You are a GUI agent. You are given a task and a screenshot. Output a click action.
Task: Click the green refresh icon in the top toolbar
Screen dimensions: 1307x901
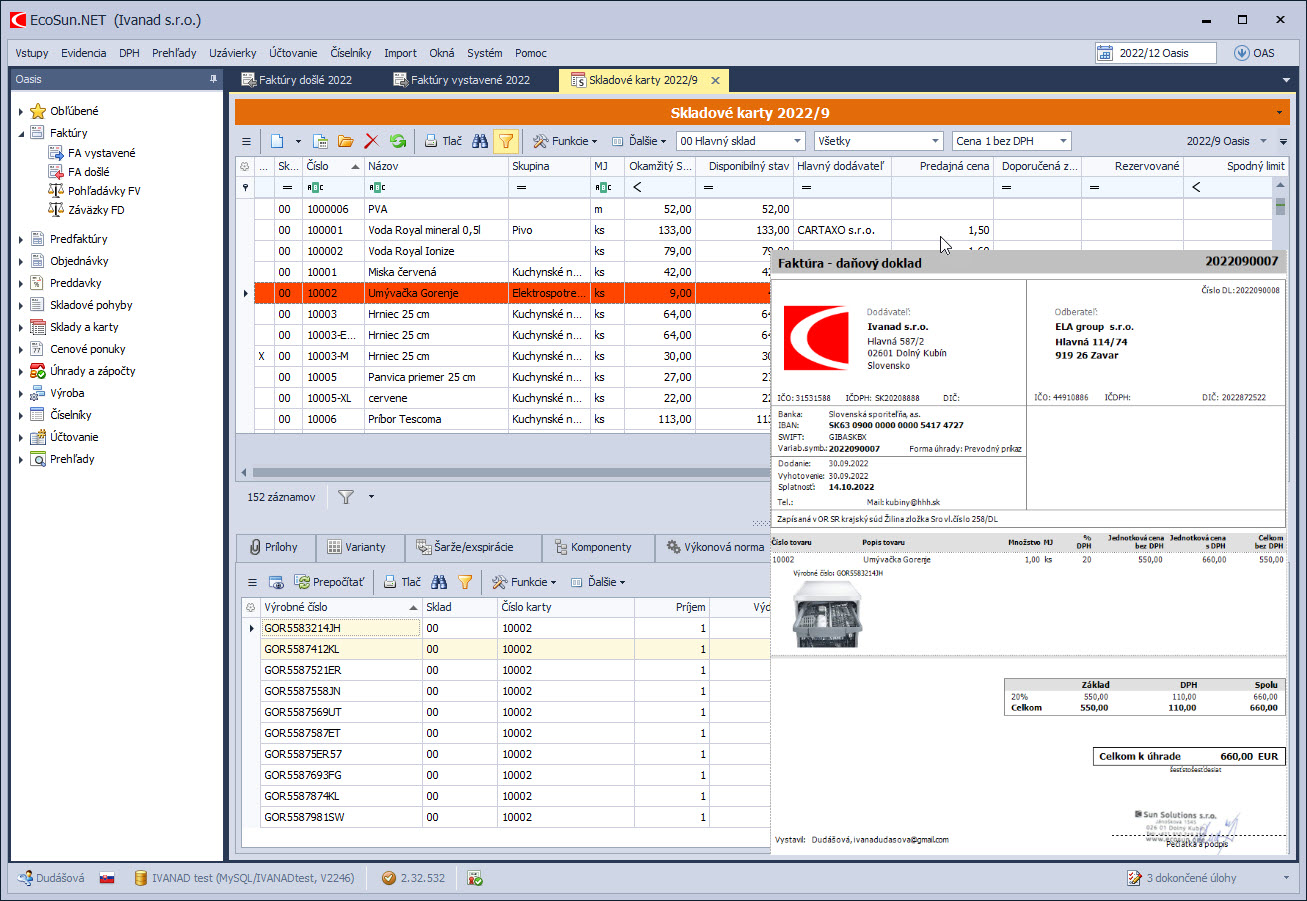click(x=398, y=141)
